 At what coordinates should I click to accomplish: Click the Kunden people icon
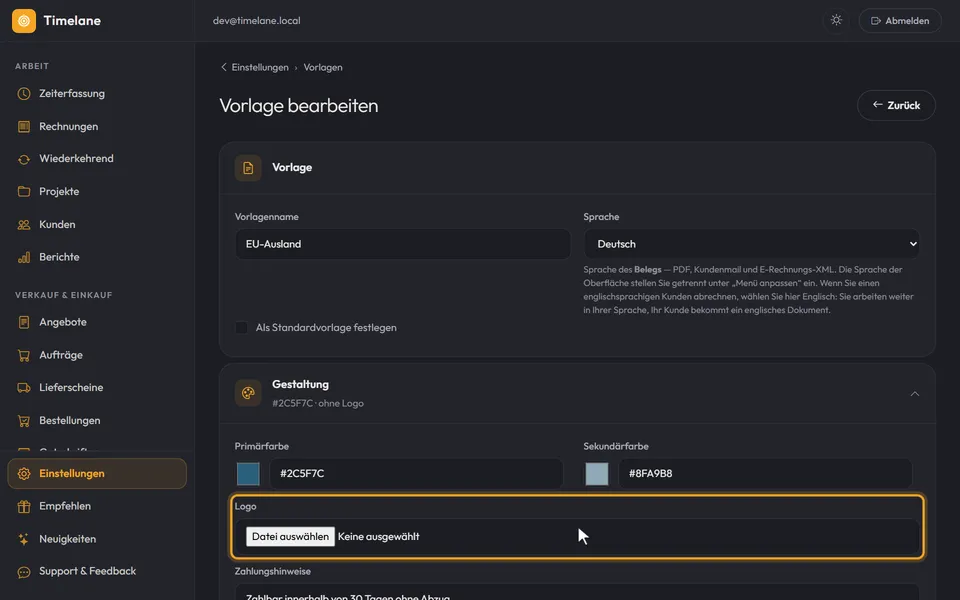pyautogui.click(x=24, y=225)
